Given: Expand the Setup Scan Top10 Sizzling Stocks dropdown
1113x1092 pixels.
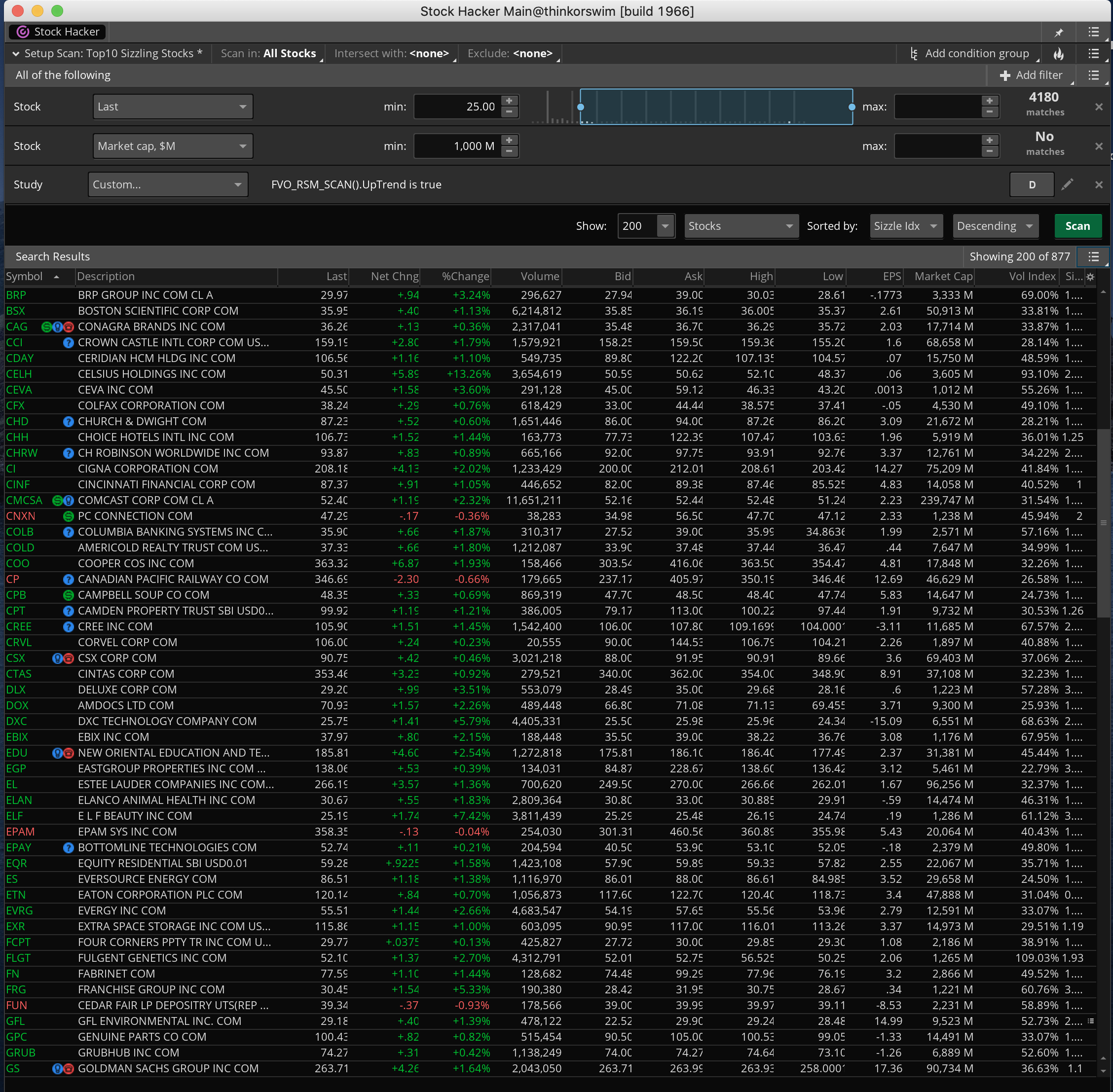Looking at the screenshot, I should tap(107, 53).
